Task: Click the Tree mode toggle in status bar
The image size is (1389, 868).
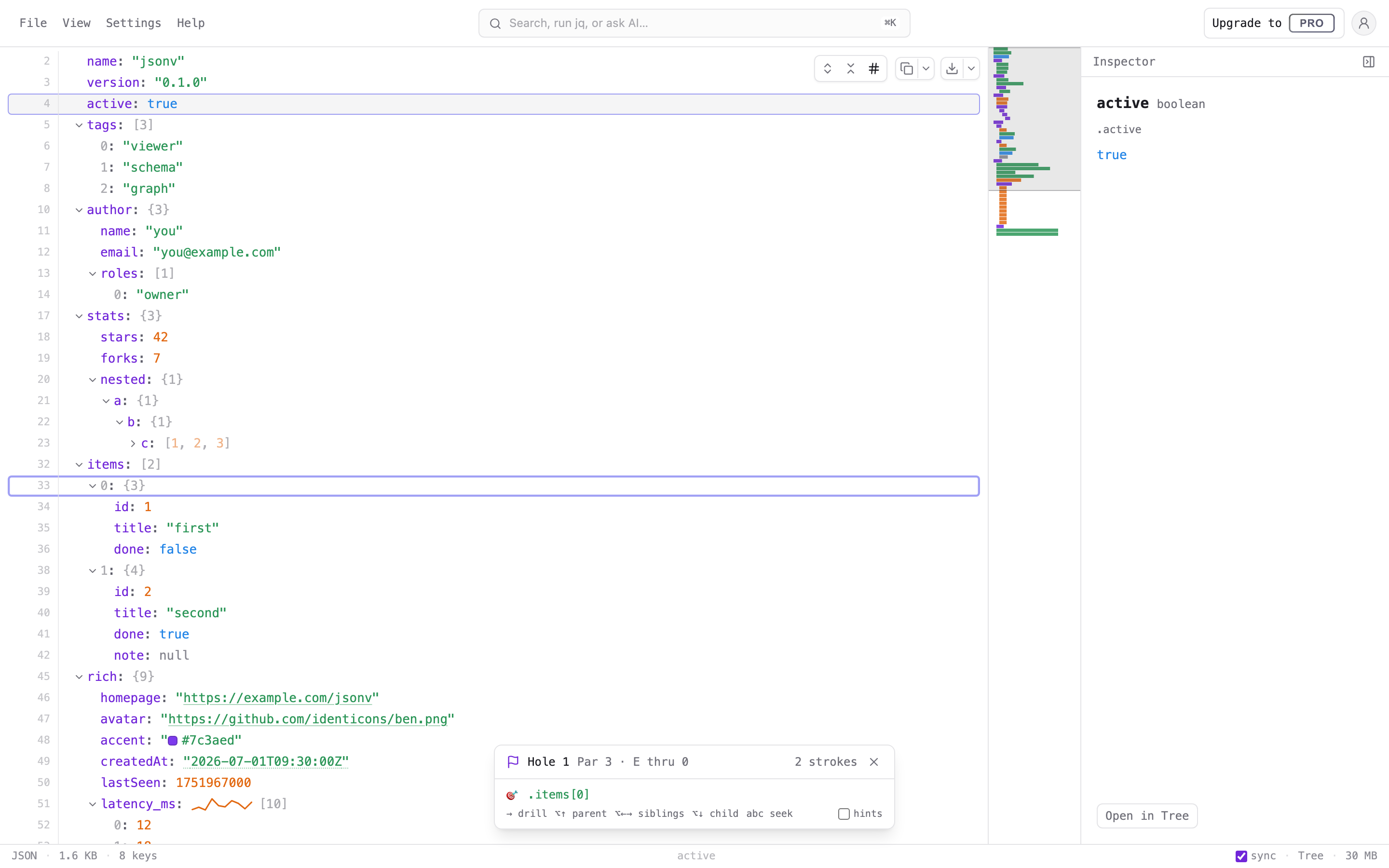Action: [1310, 856]
